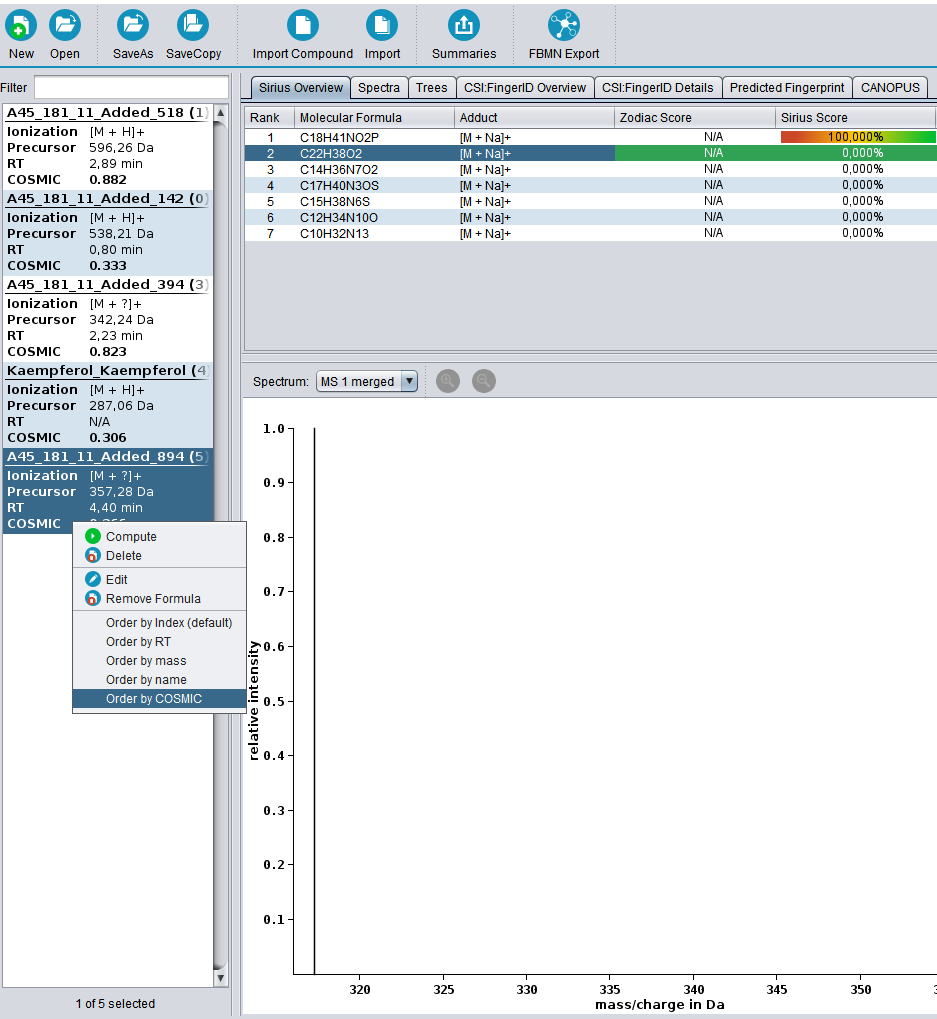Click the Edit pencil icon in context menu
937x1019 pixels.
coord(93,579)
